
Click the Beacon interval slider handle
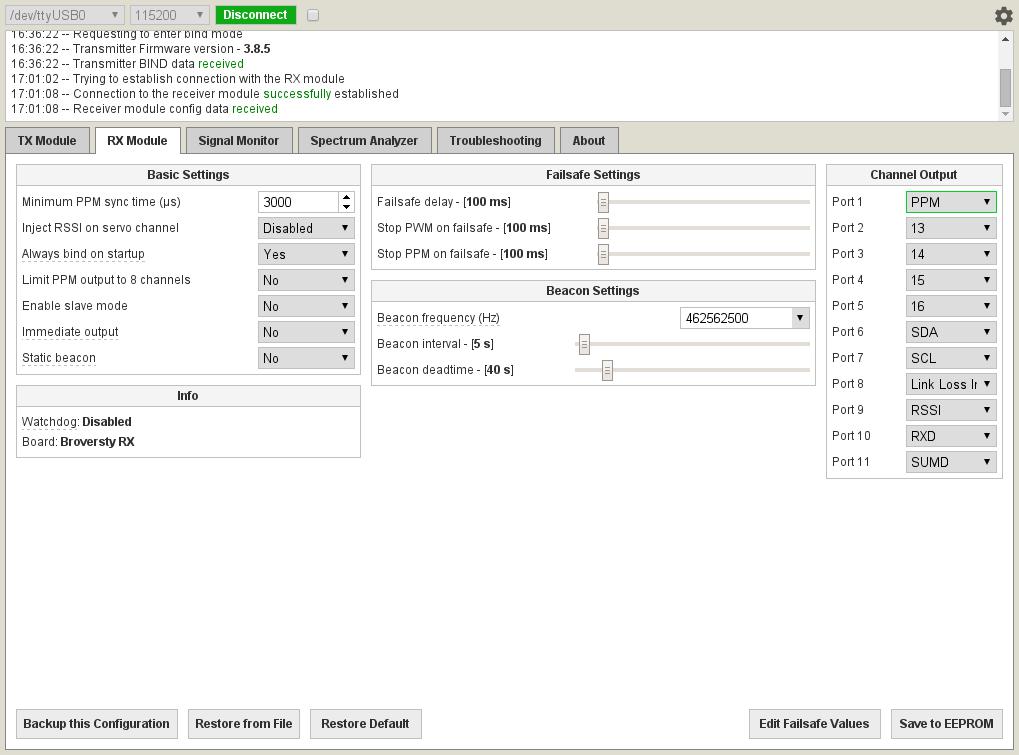584,344
